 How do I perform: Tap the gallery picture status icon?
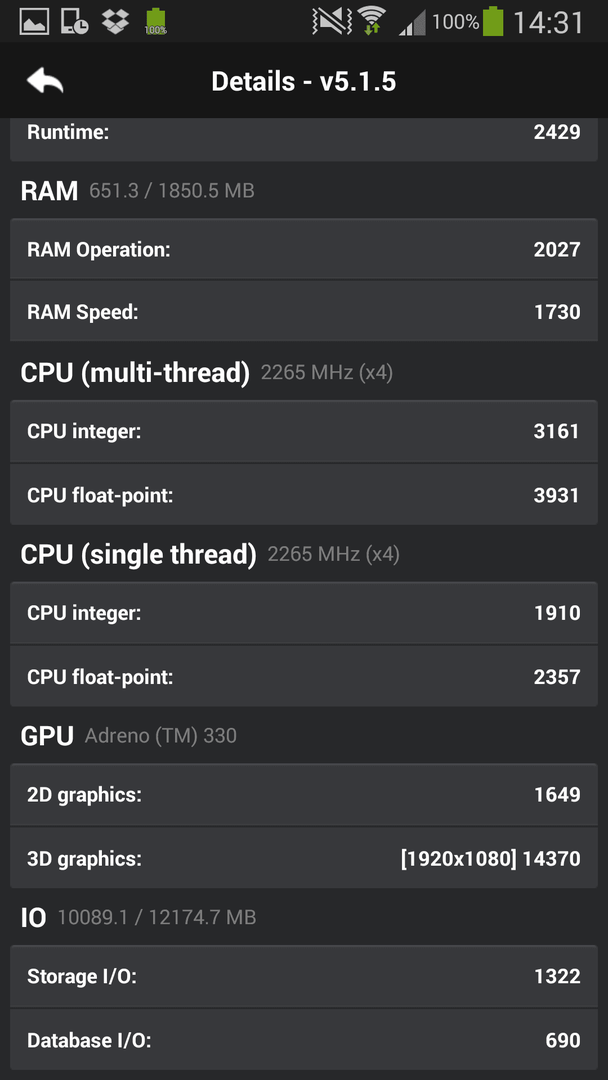pos(34,21)
